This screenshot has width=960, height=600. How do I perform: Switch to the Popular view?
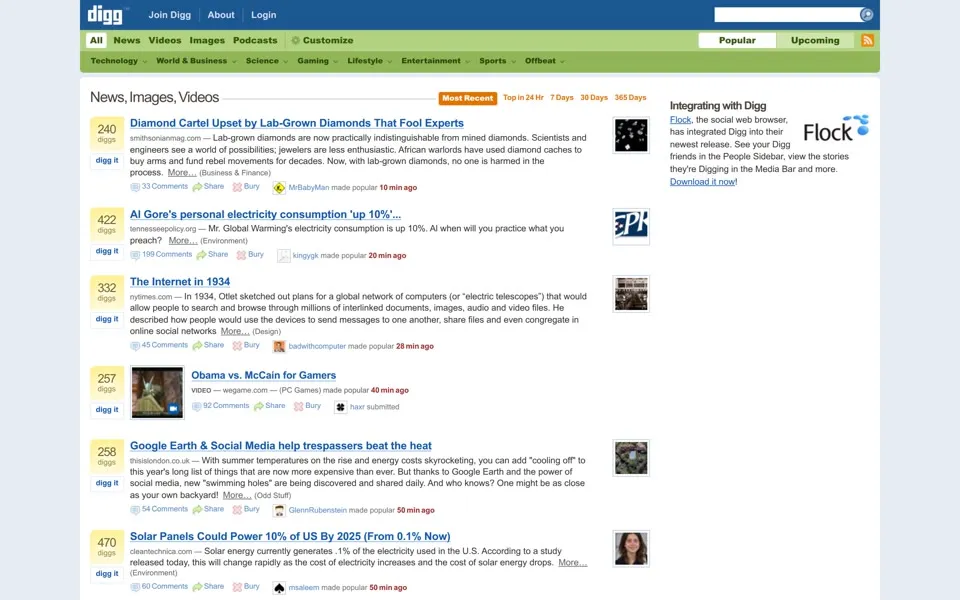pos(737,40)
